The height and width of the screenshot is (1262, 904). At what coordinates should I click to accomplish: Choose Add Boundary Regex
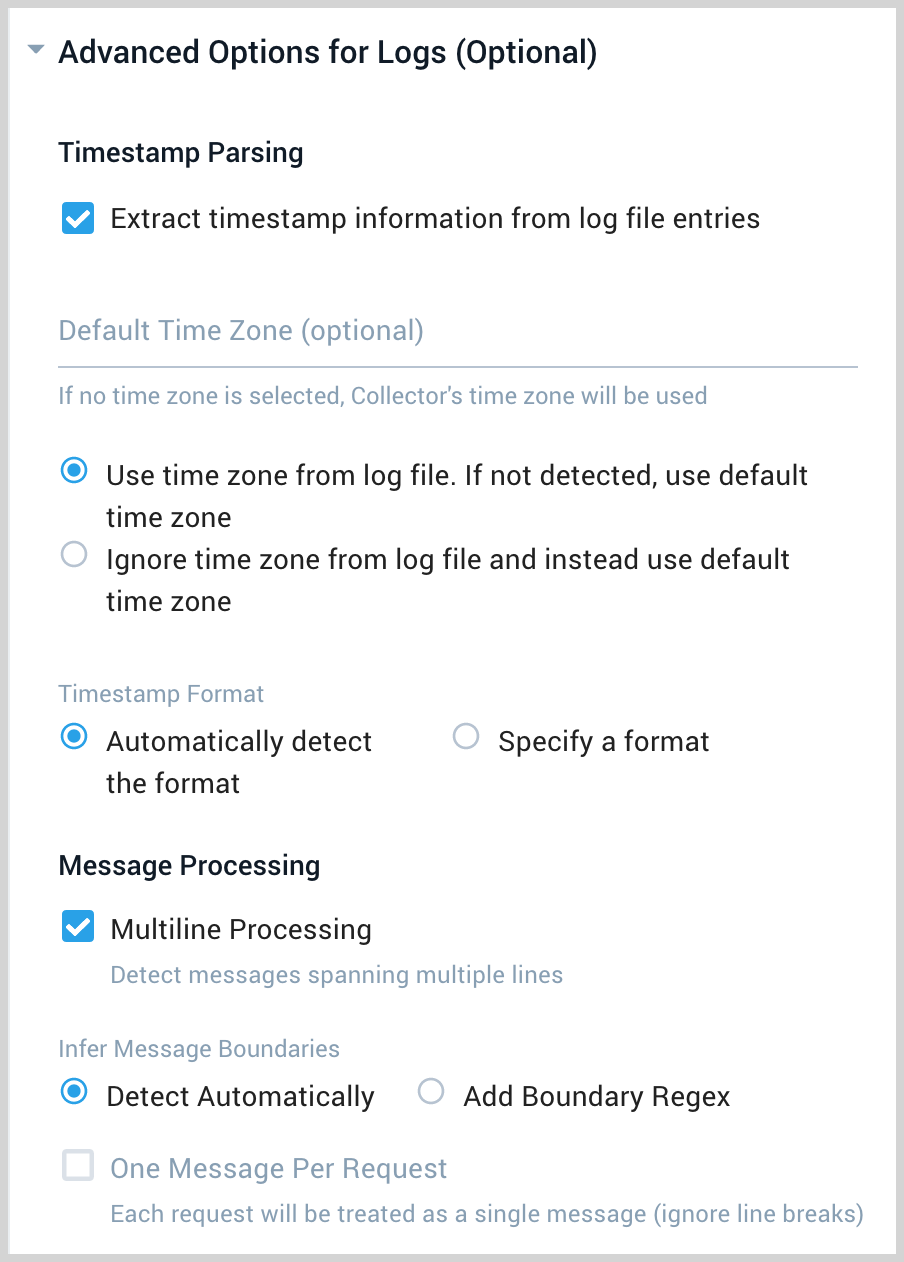click(x=430, y=1092)
